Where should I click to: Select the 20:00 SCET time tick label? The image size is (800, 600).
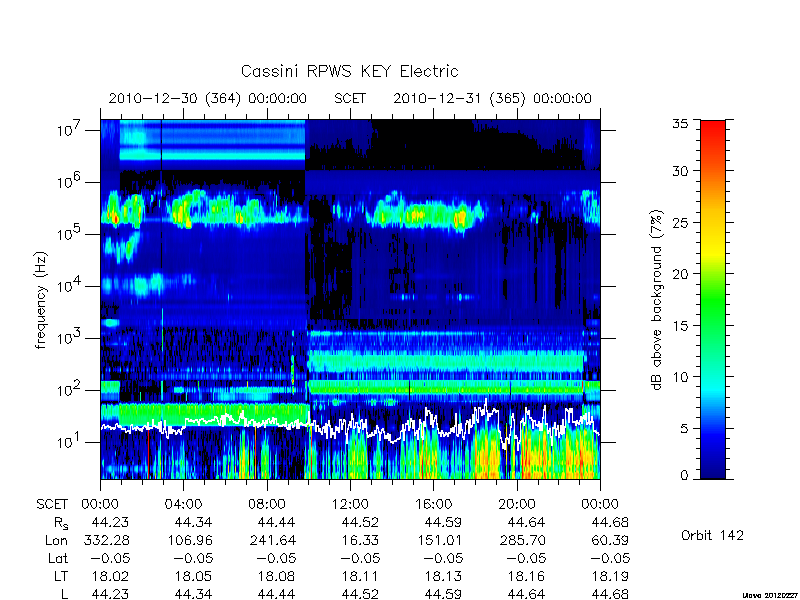(x=517, y=504)
